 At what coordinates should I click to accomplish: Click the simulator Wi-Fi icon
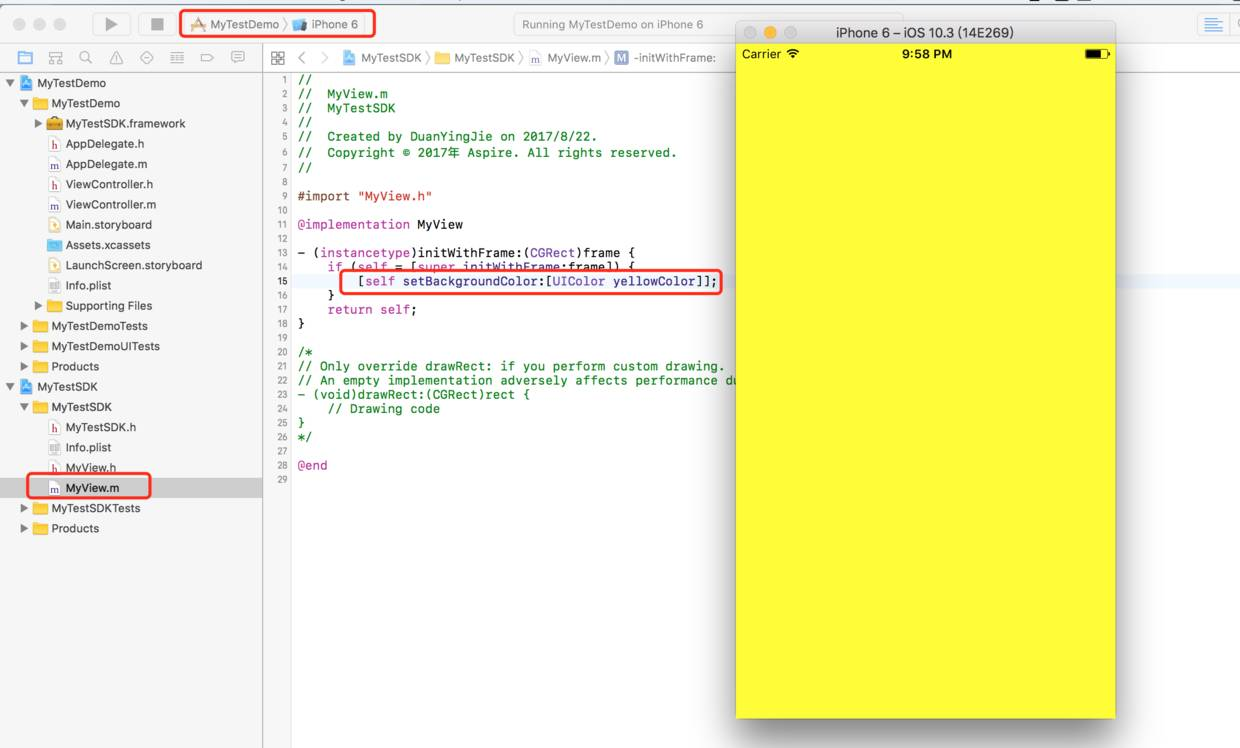[793, 54]
